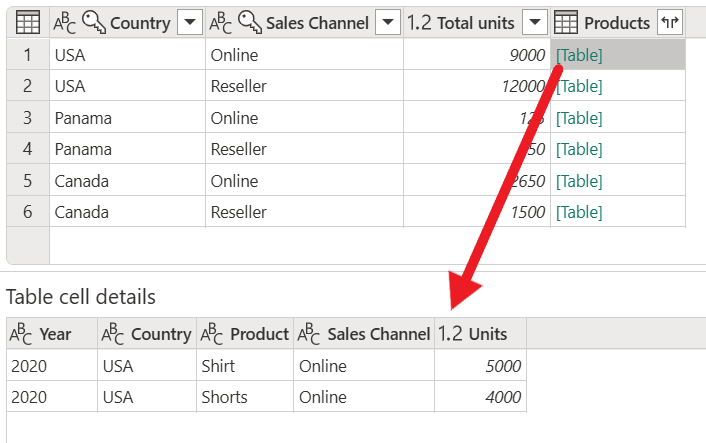
Task: Click the Panama cell in row 4
Action: coord(127,149)
